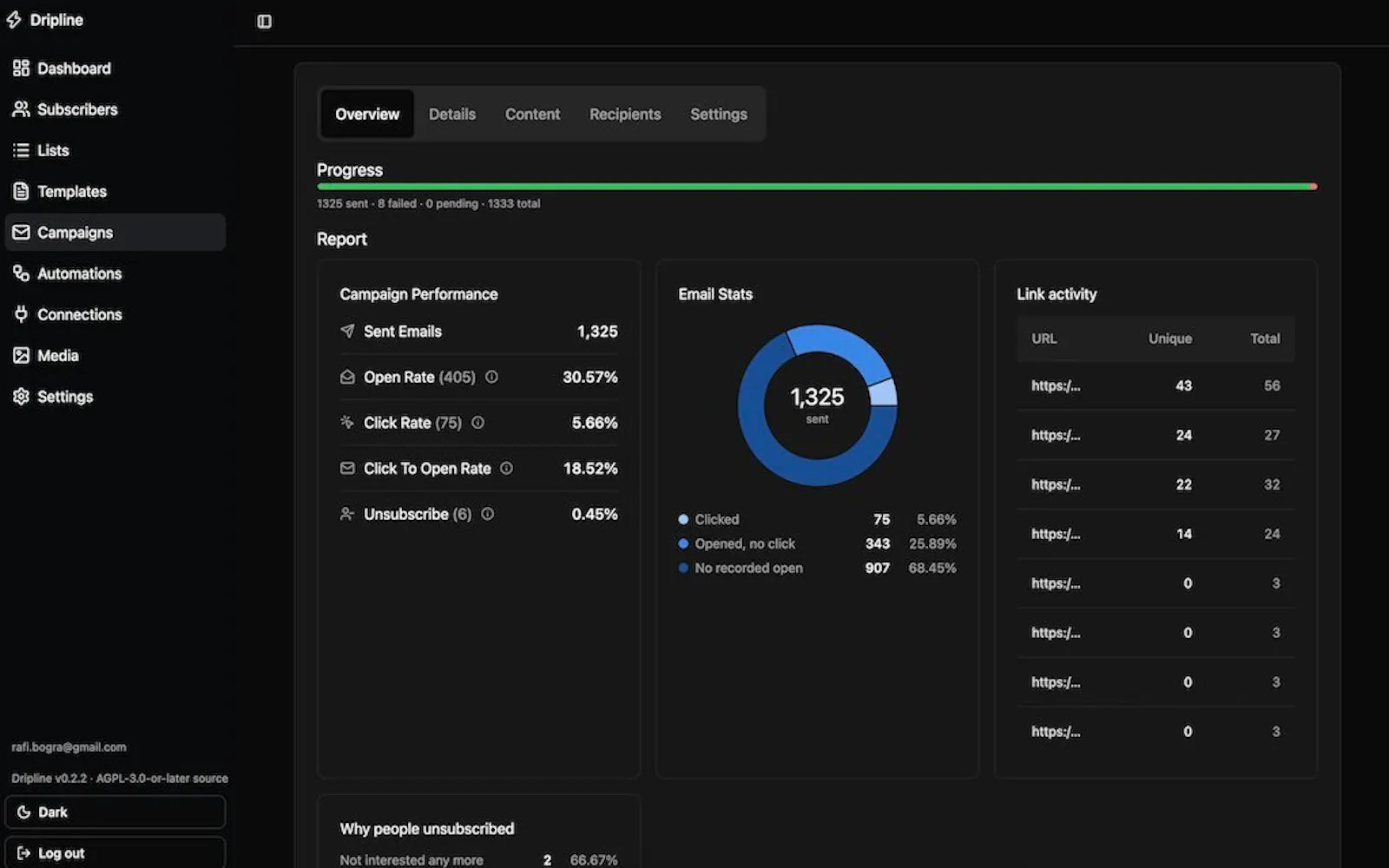Click the Open Rate info icon

coord(491,377)
